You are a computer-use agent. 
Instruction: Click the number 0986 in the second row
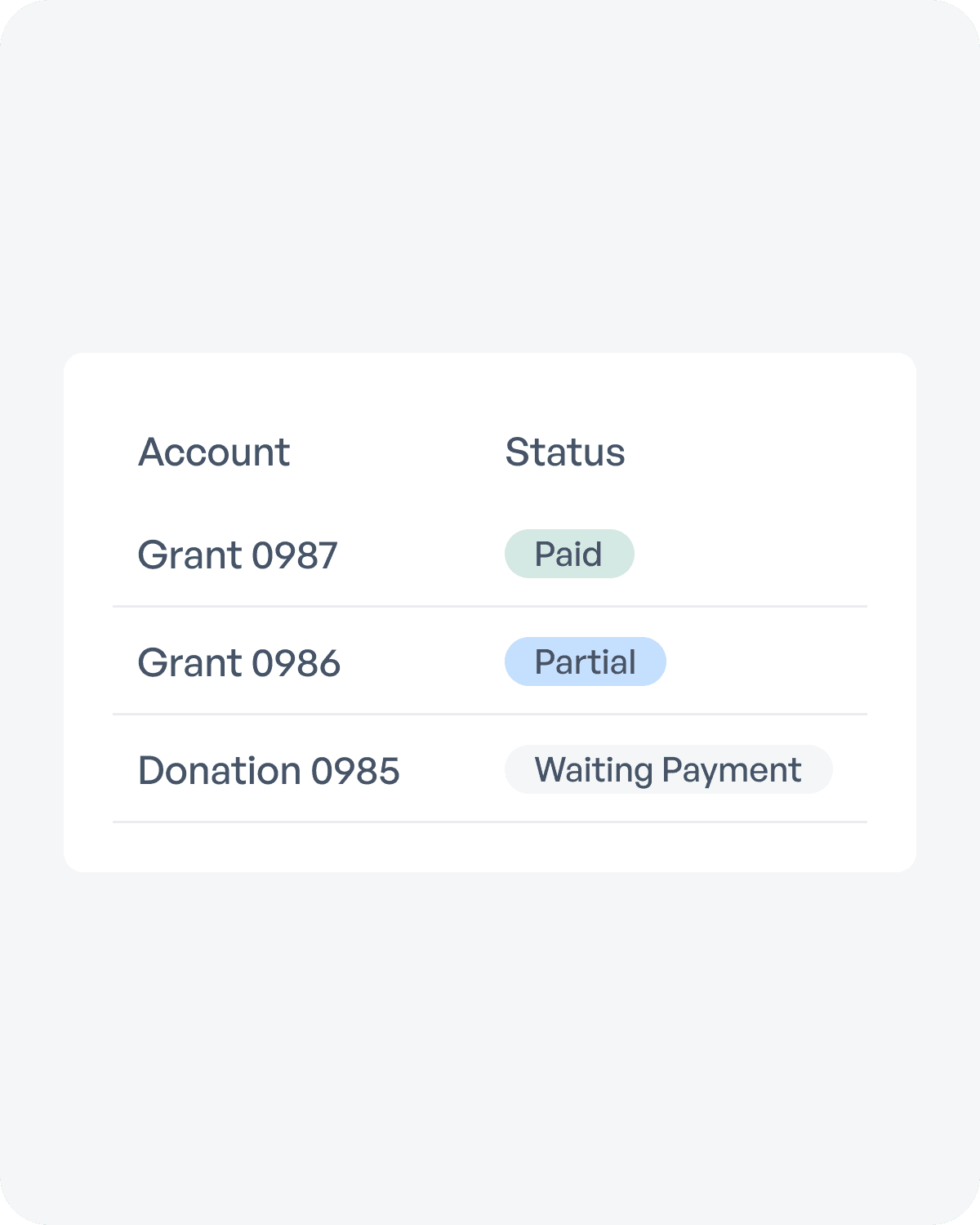tap(296, 662)
